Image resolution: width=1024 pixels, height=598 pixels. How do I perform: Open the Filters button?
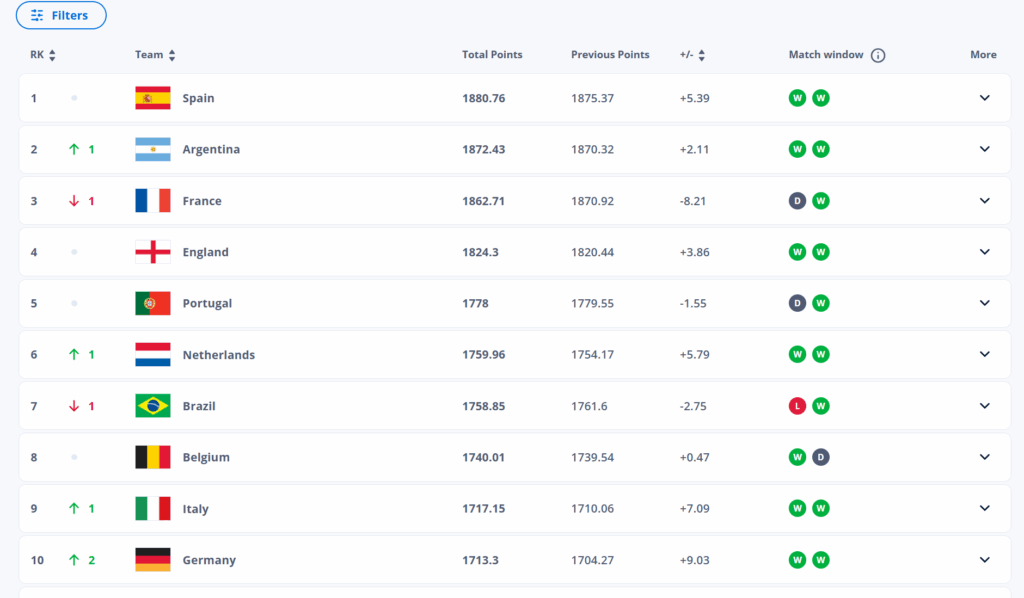[x=61, y=15]
